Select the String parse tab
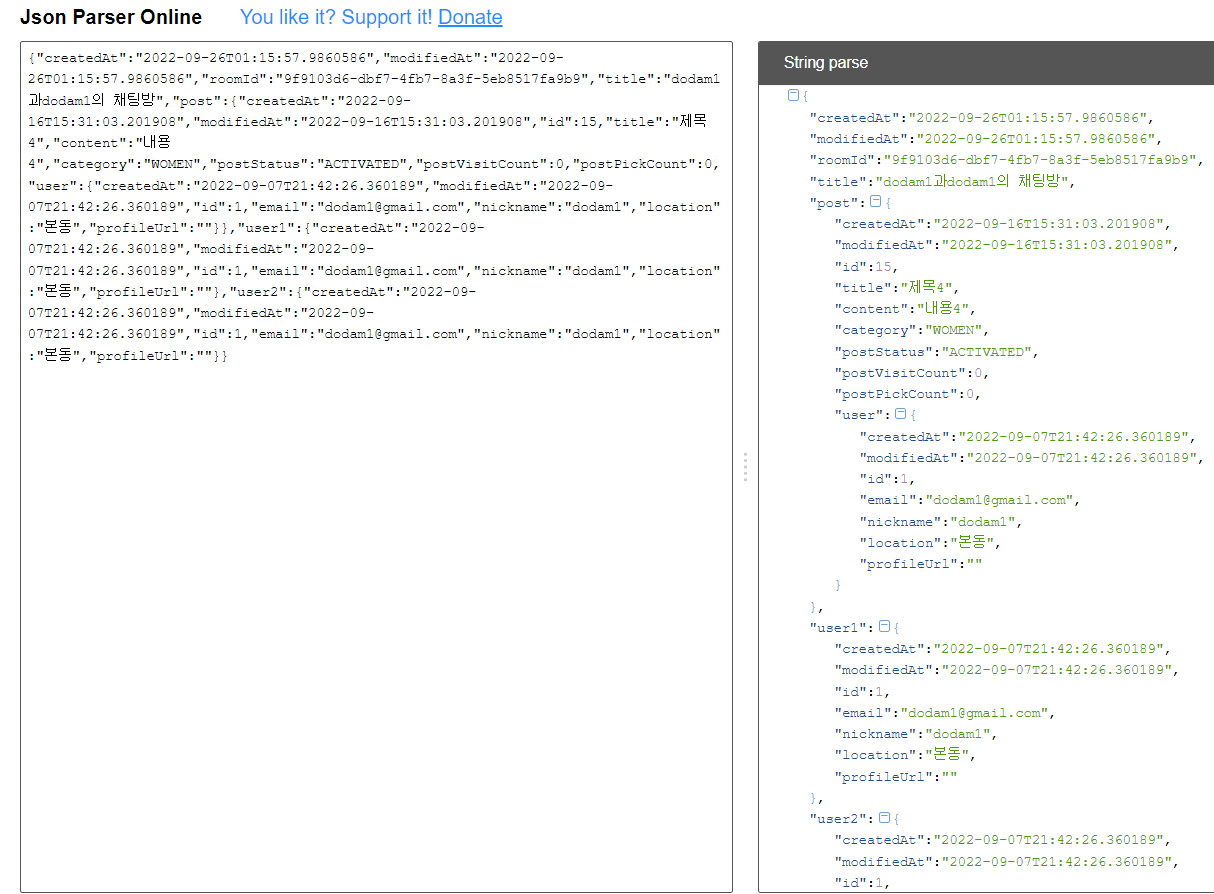The width and height of the screenshot is (1214, 894). (826, 62)
